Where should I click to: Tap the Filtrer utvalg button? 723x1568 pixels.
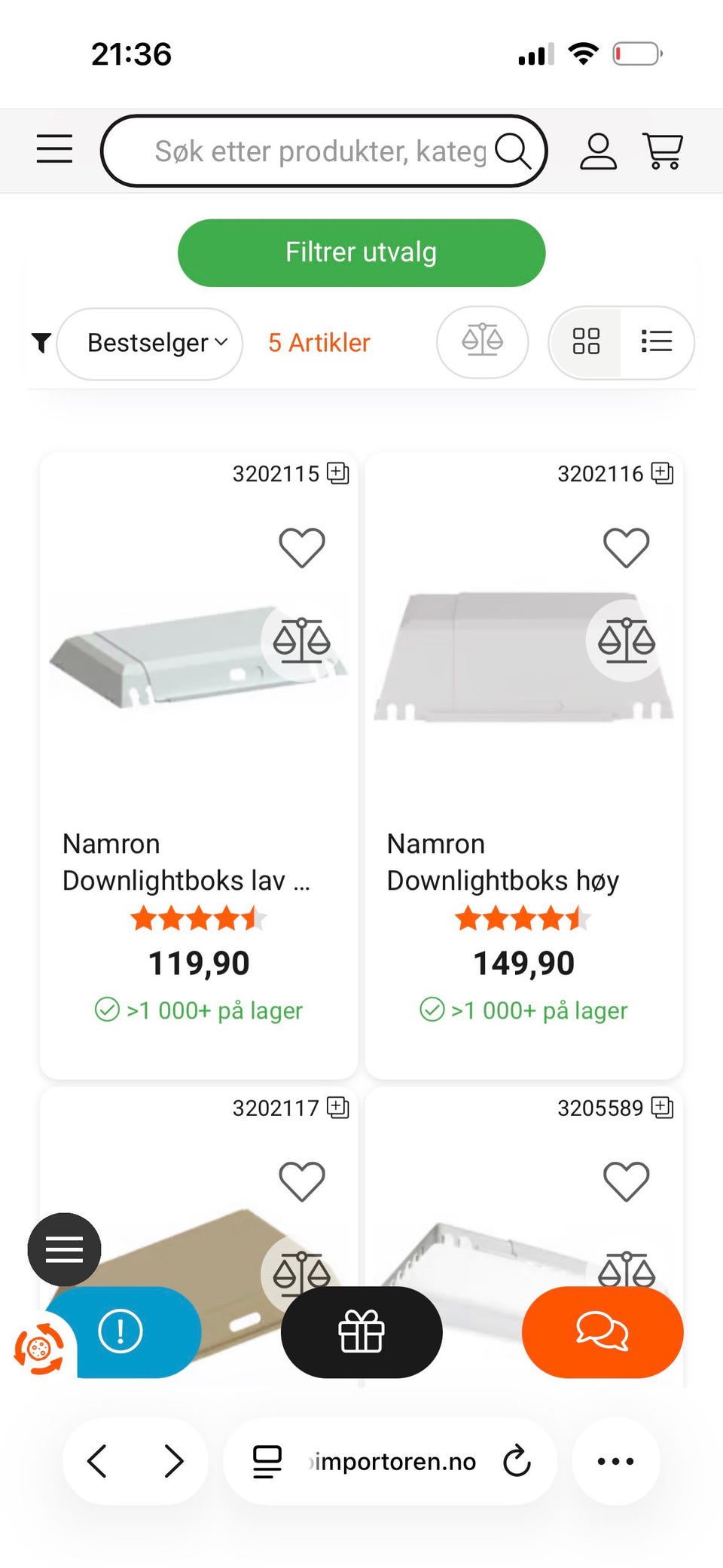(361, 253)
